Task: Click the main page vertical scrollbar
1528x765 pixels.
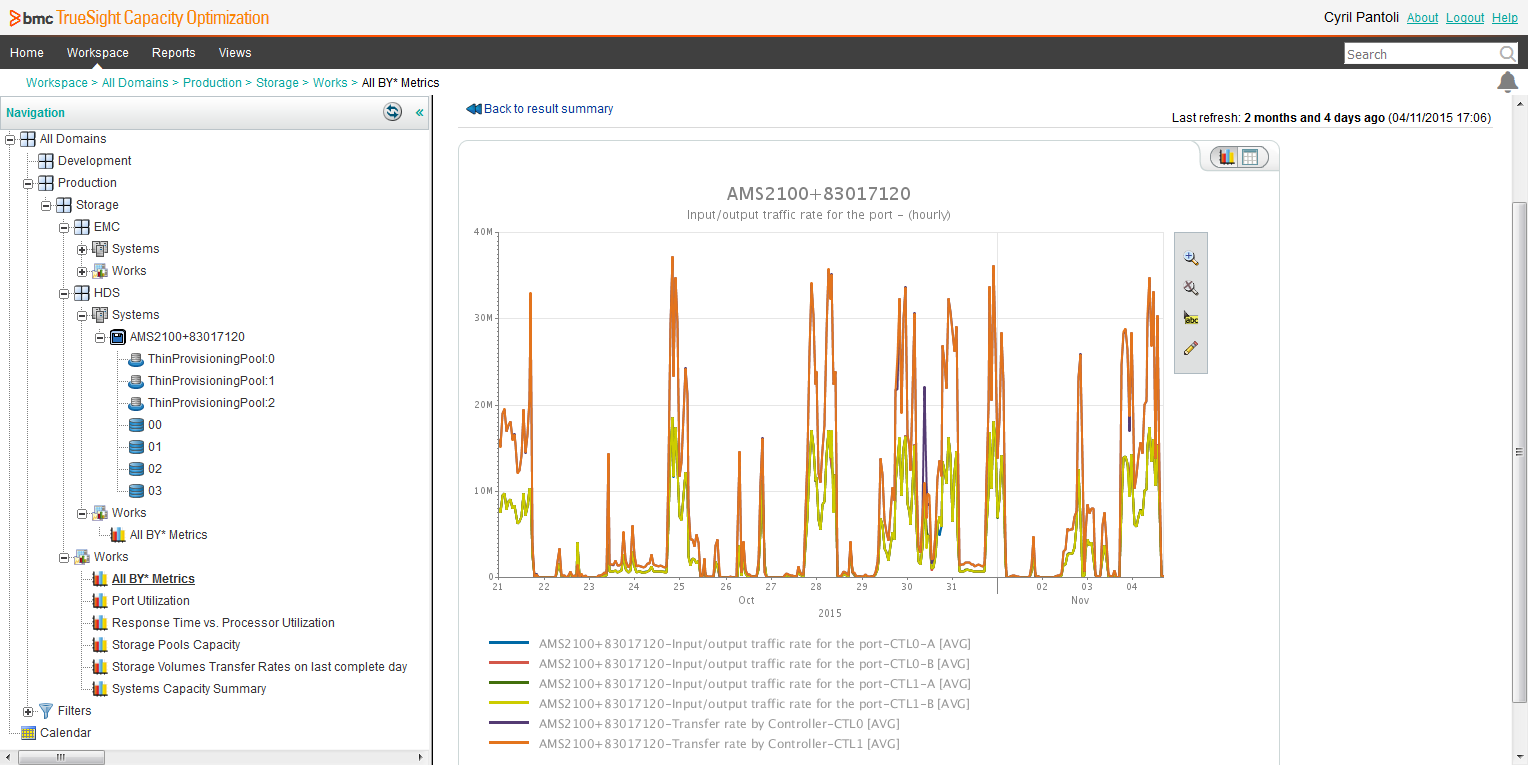Action: 1520,451
